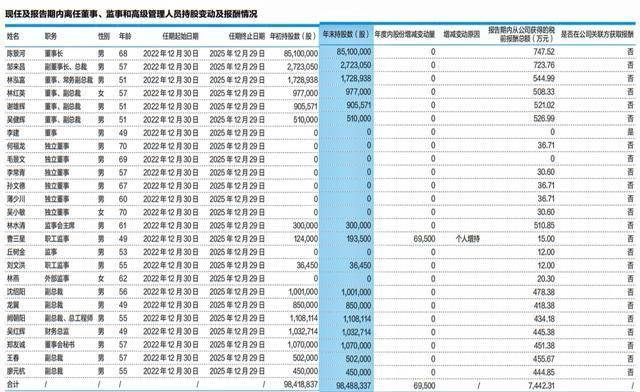This screenshot has width=640, height=392.
Task: Select the 副总裁、总工程师 position cell
Action: pos(69,318)
